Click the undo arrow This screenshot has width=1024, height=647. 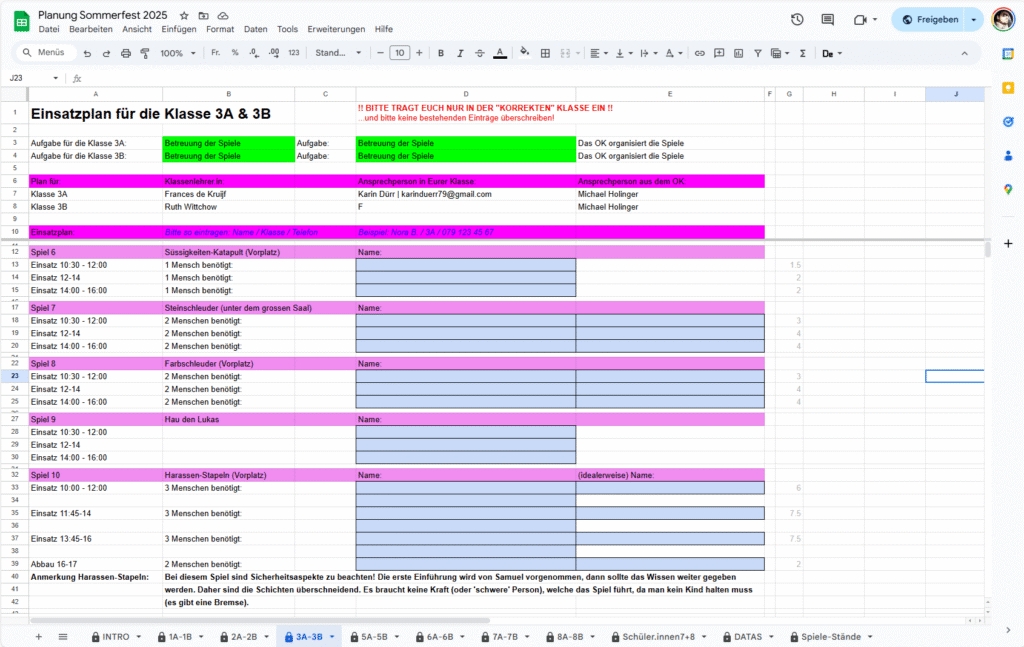pos(88,53)
